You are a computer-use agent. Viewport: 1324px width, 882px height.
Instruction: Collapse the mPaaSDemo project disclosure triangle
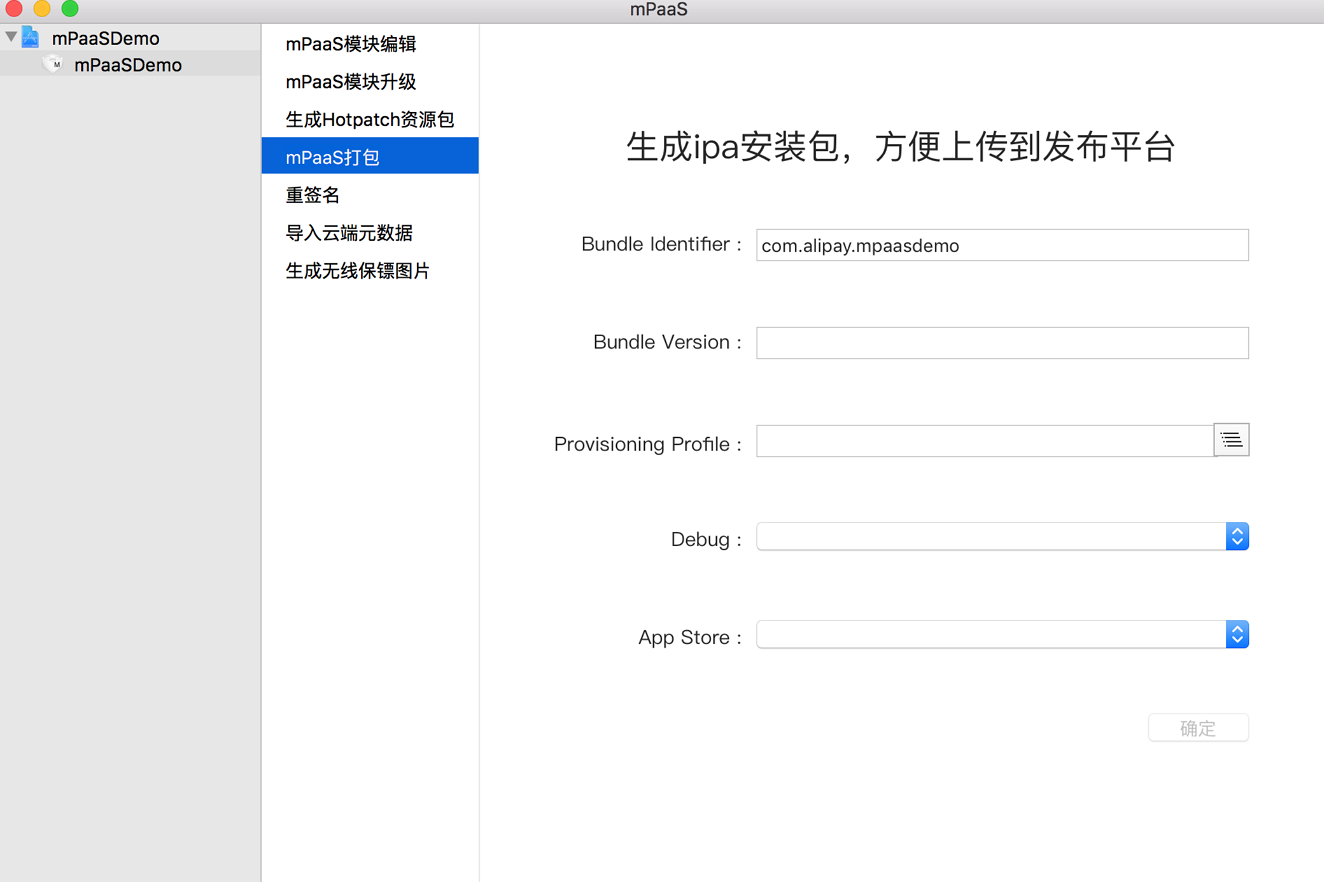11,37
